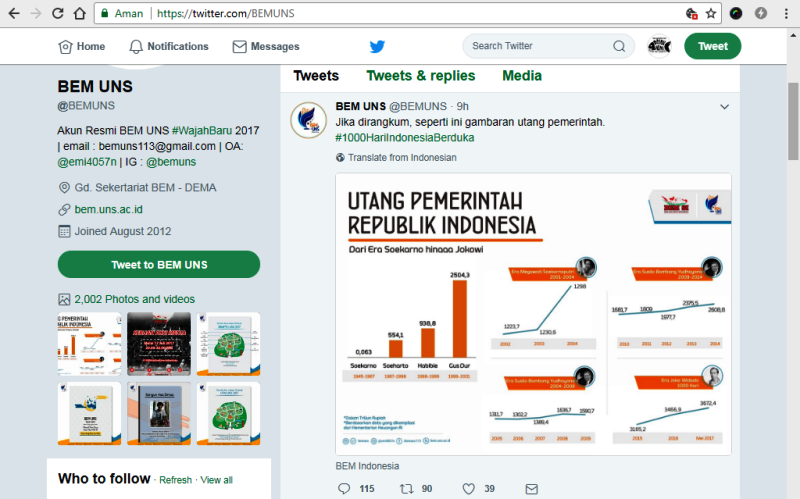Send tweet via direct message icon
Screen dimensions: 800x499
pyautogui.click(x=532, y=488)
